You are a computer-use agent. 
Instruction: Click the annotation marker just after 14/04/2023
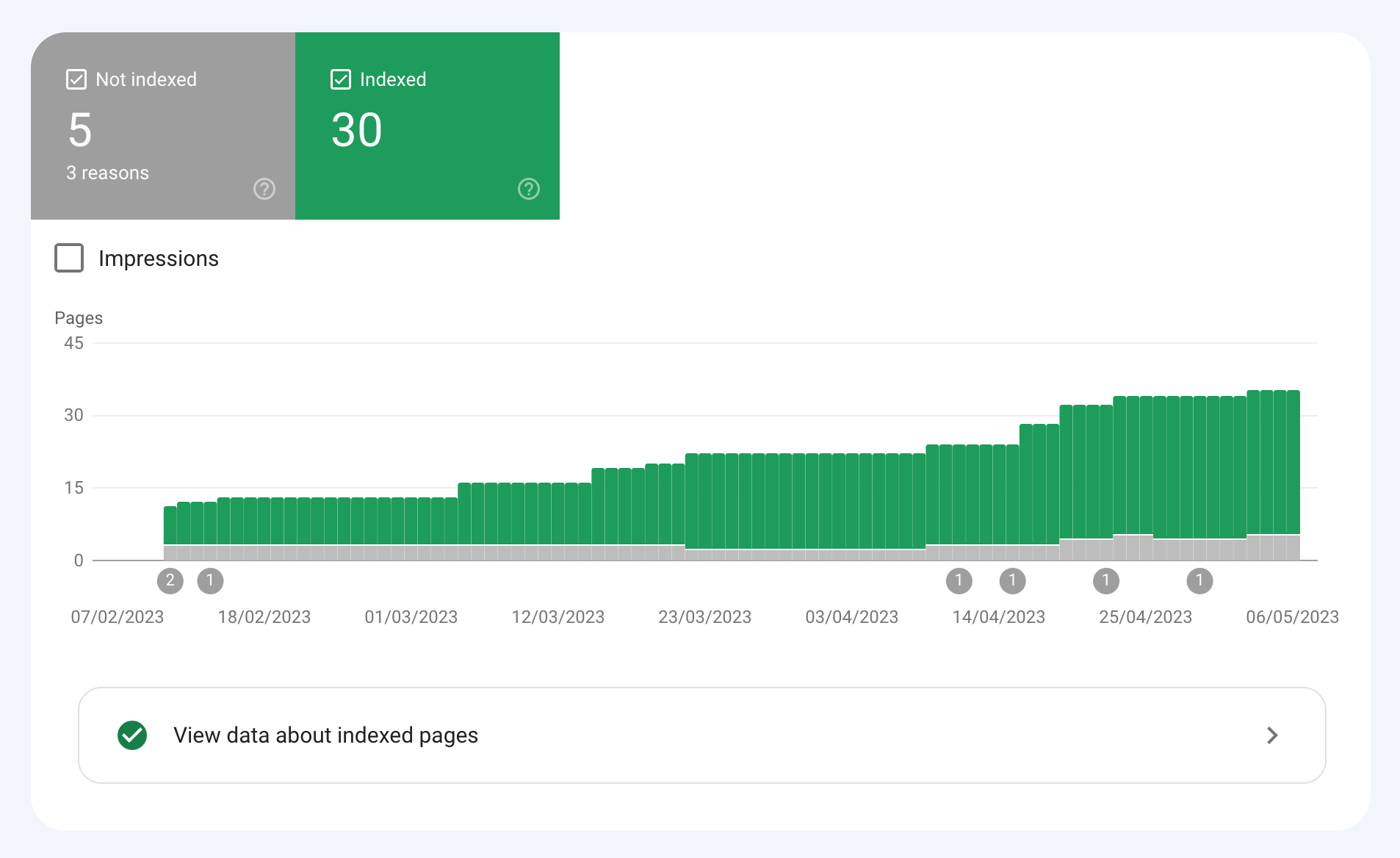[1012, 581]
